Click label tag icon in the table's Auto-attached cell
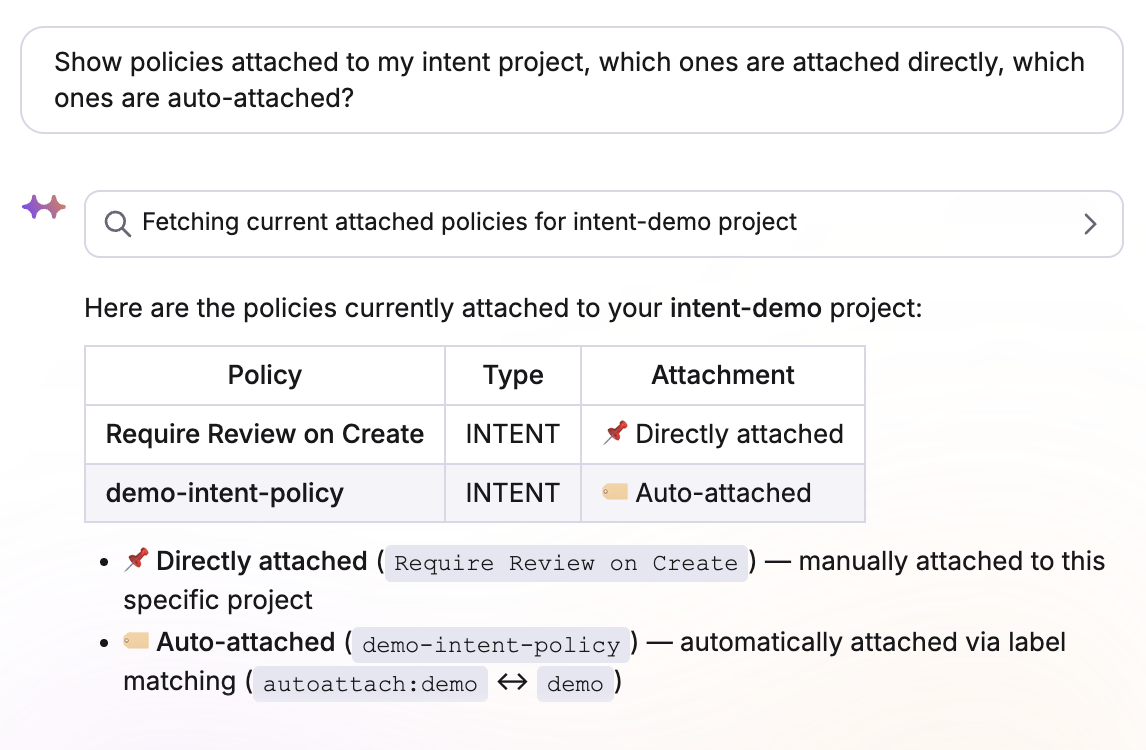 point(615,491)
